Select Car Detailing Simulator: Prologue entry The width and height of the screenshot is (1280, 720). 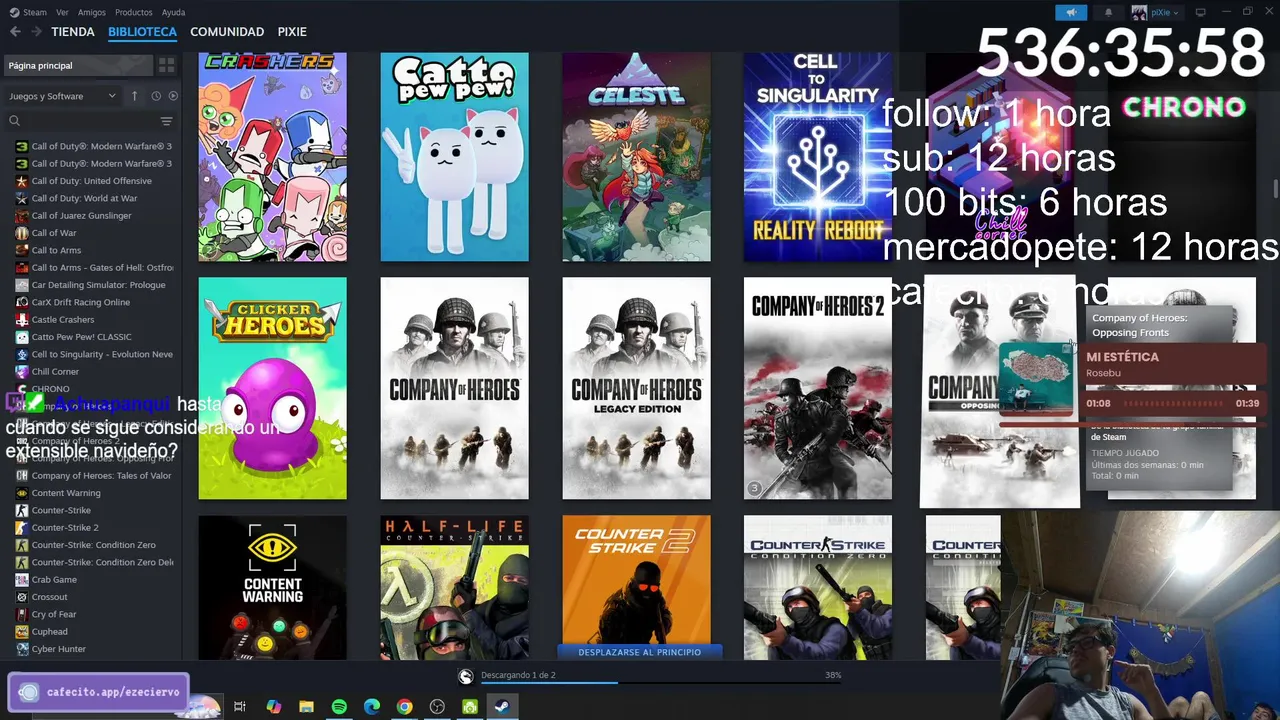[x=98, y=285]
